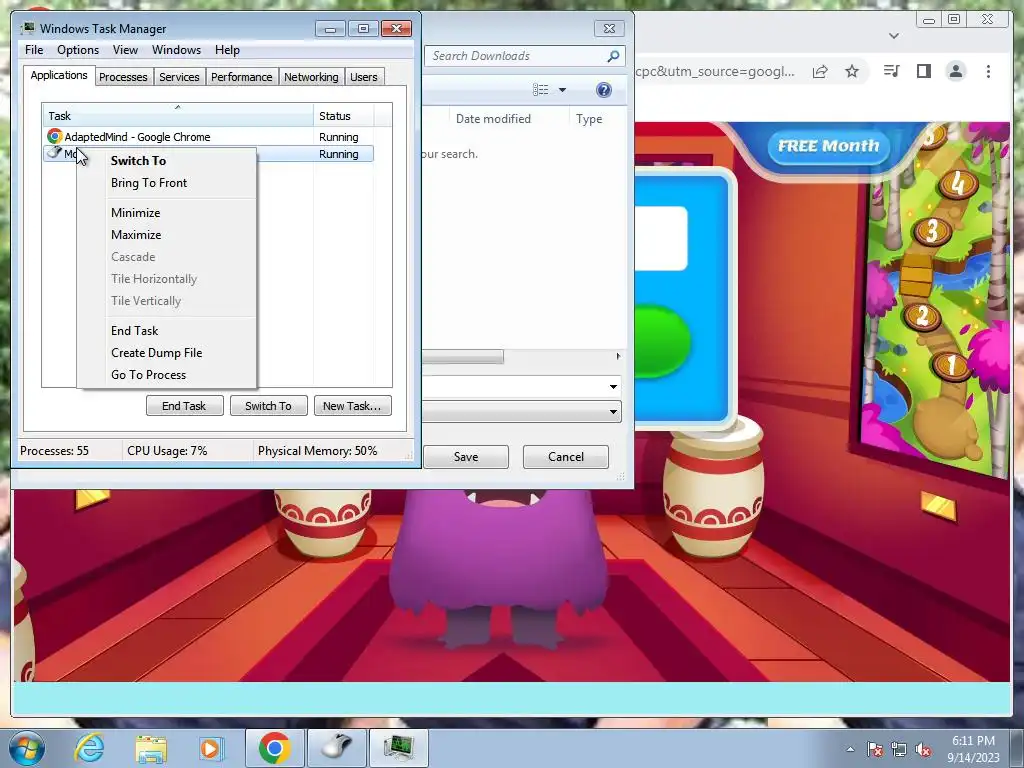Open Task Manager Options menu
This screenshot has height=768, width=1024.
(x=78, y=50)
